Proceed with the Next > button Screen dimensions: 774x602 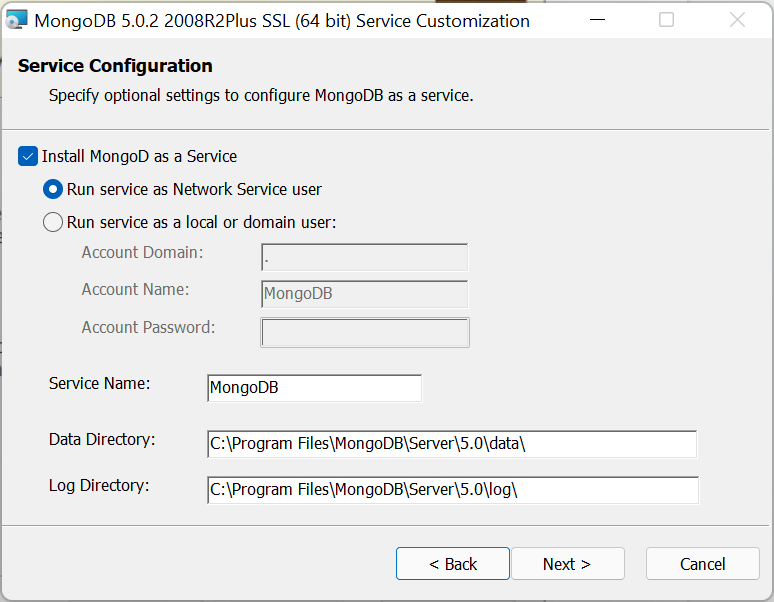568,564
